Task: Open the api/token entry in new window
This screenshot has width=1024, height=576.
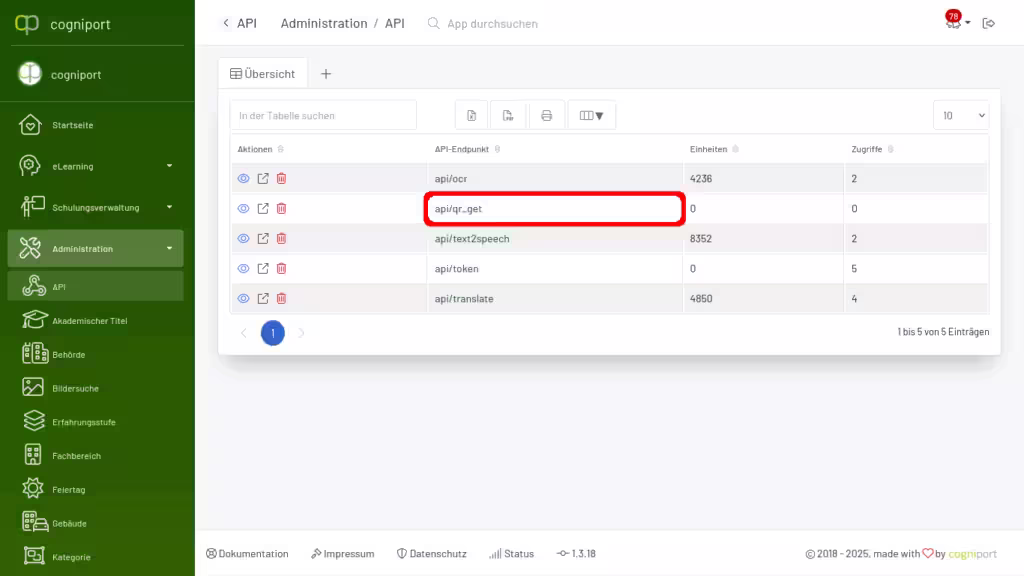Action: tap(263, 269)
